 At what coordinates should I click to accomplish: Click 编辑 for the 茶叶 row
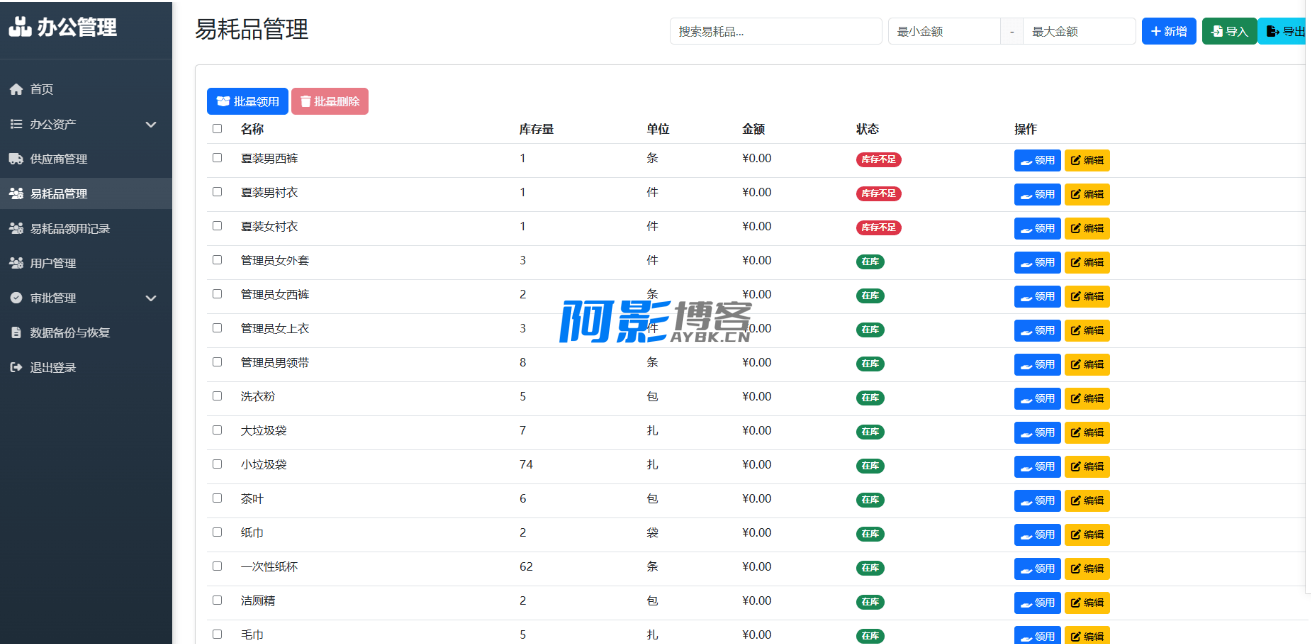coord(1087,500)
